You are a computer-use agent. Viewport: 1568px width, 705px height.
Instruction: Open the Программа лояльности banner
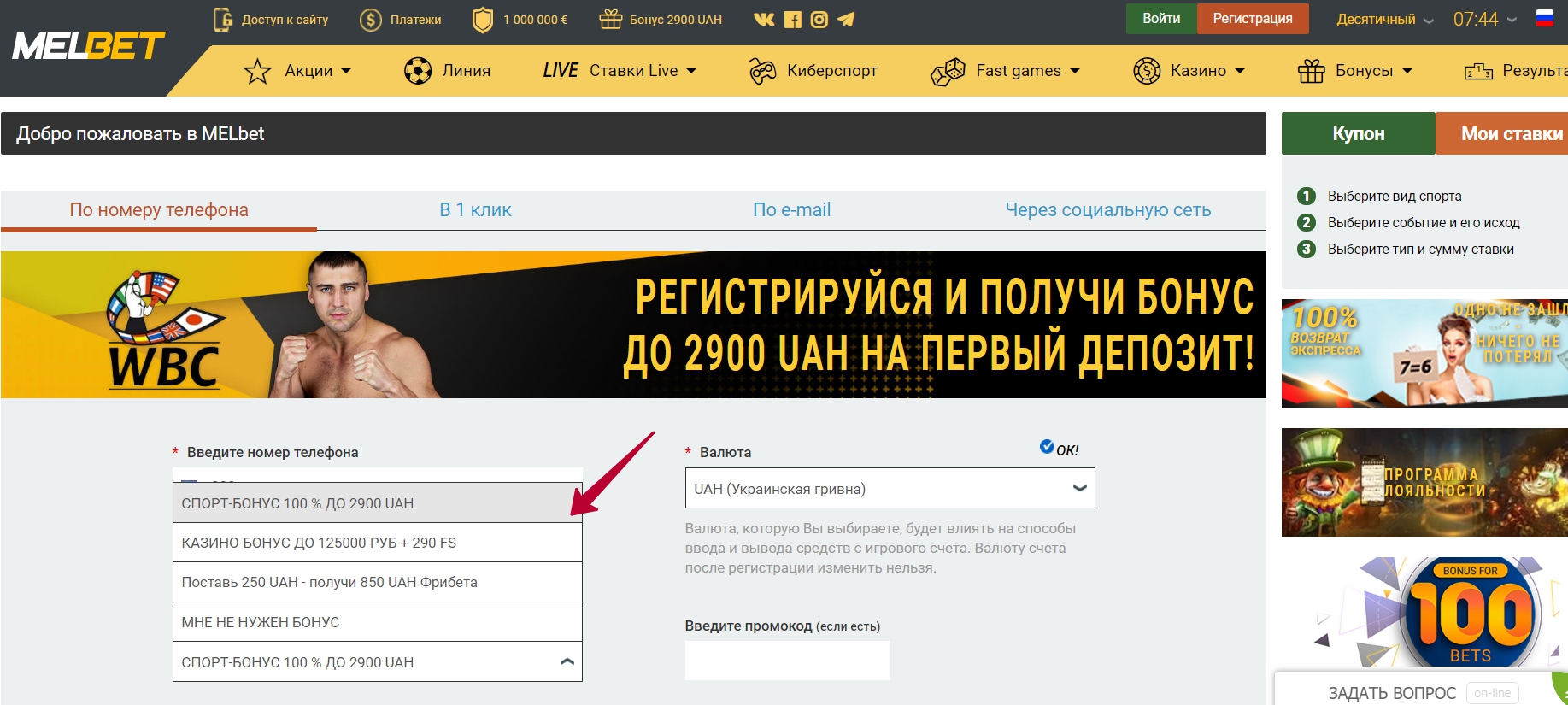pyautogui.click(x=1424, y=483)
